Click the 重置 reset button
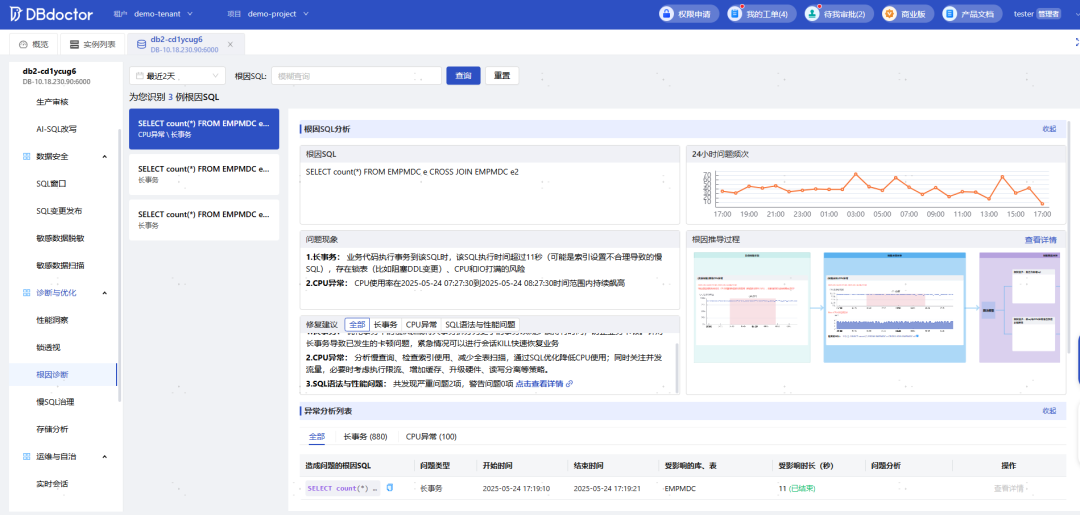This screenshot has width=1080, height=515. tap(502, 76)
